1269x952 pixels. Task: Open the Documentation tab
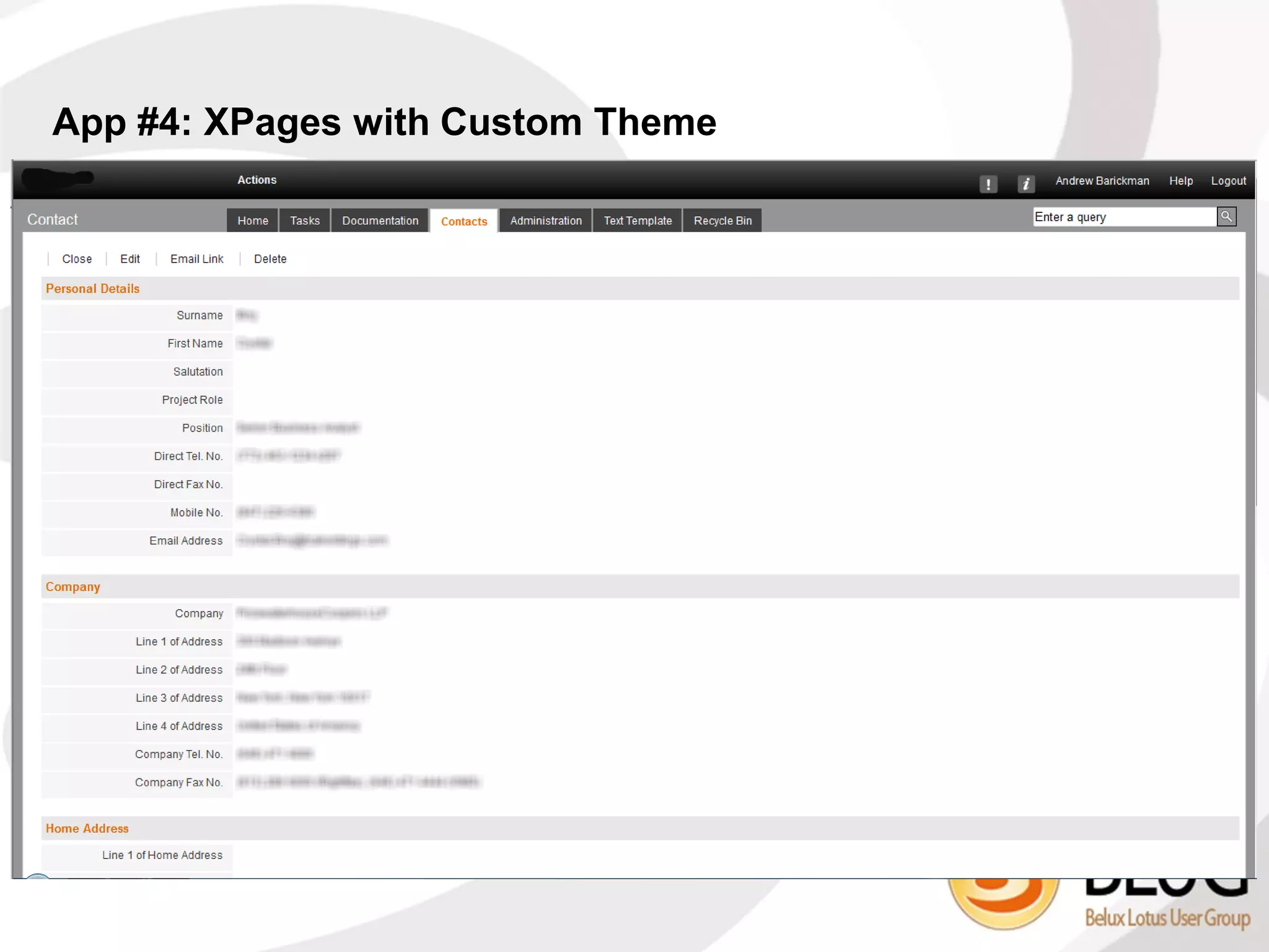(380, 221)
